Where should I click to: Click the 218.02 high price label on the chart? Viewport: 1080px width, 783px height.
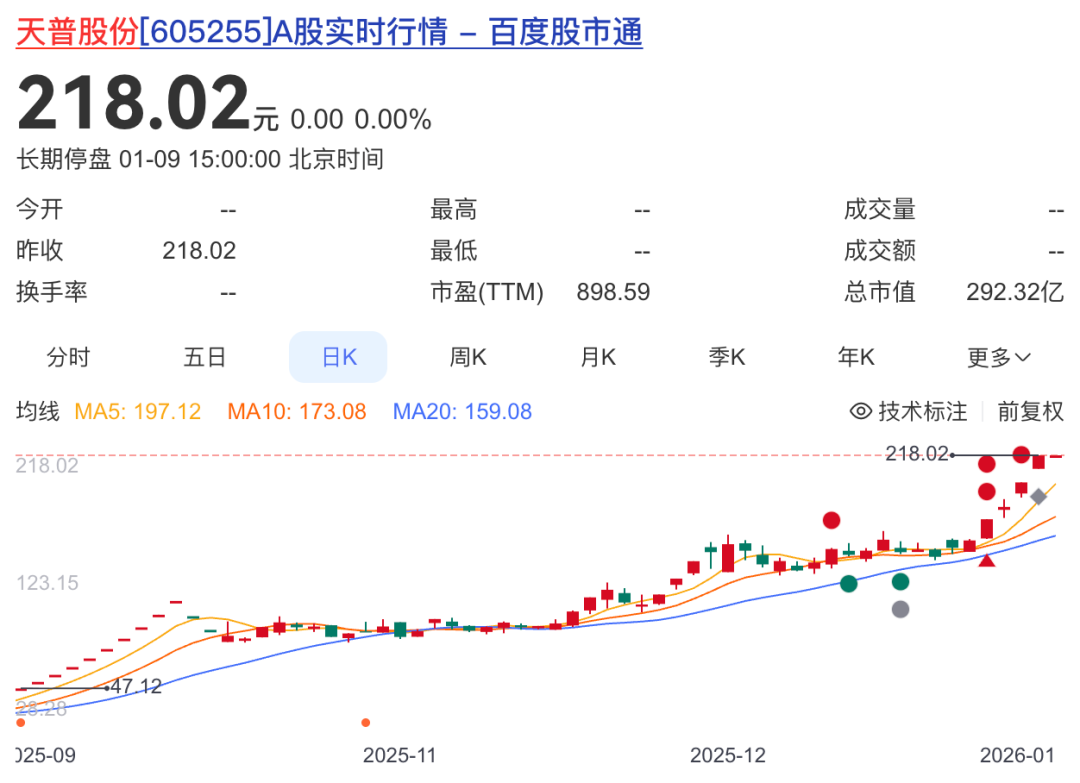(x=916, y=454)
